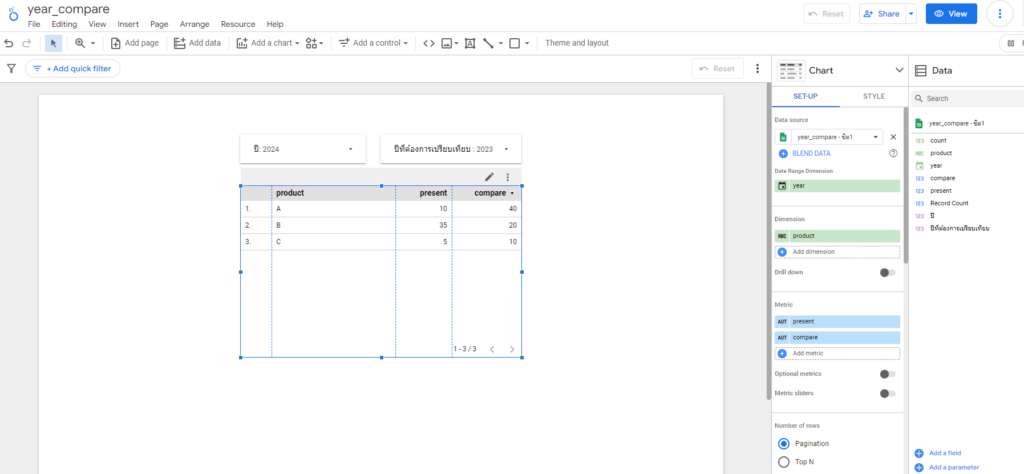1024x474 pixels.
Task: Enable the Optional metrics switch
Action: (x=886, y=374)
